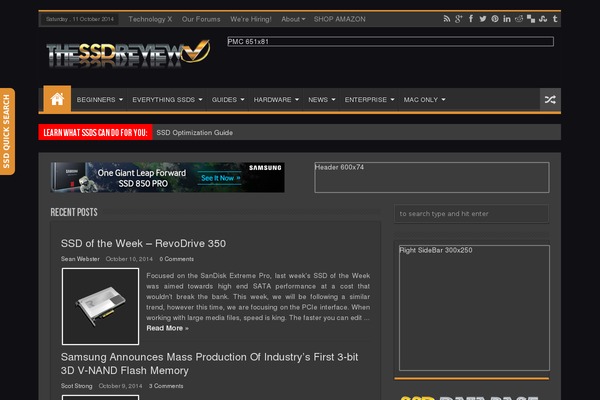
Task: Open 0 Comments on RevoDrive post
Action: [176, 259]
